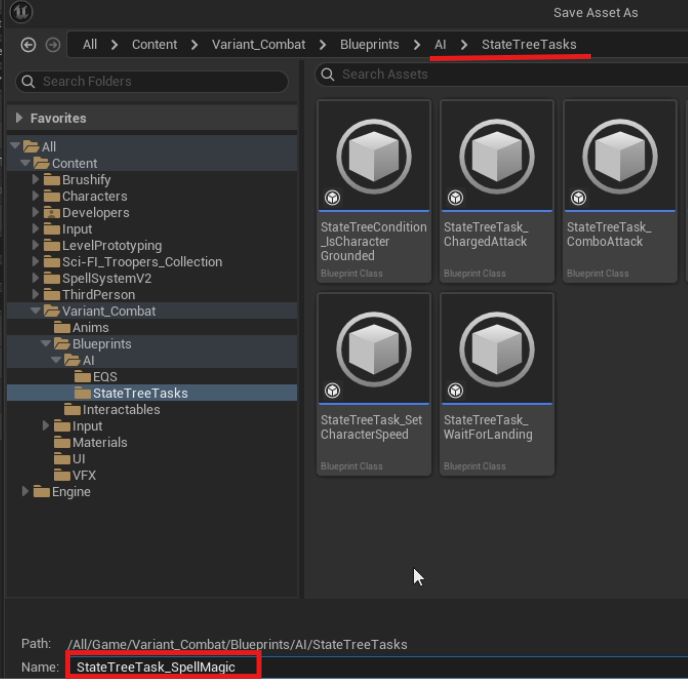This screenshot has width=688, height=679.
Task: Open chevron dropdown after AI breadcrumb
Action: [x=464, y=45]
